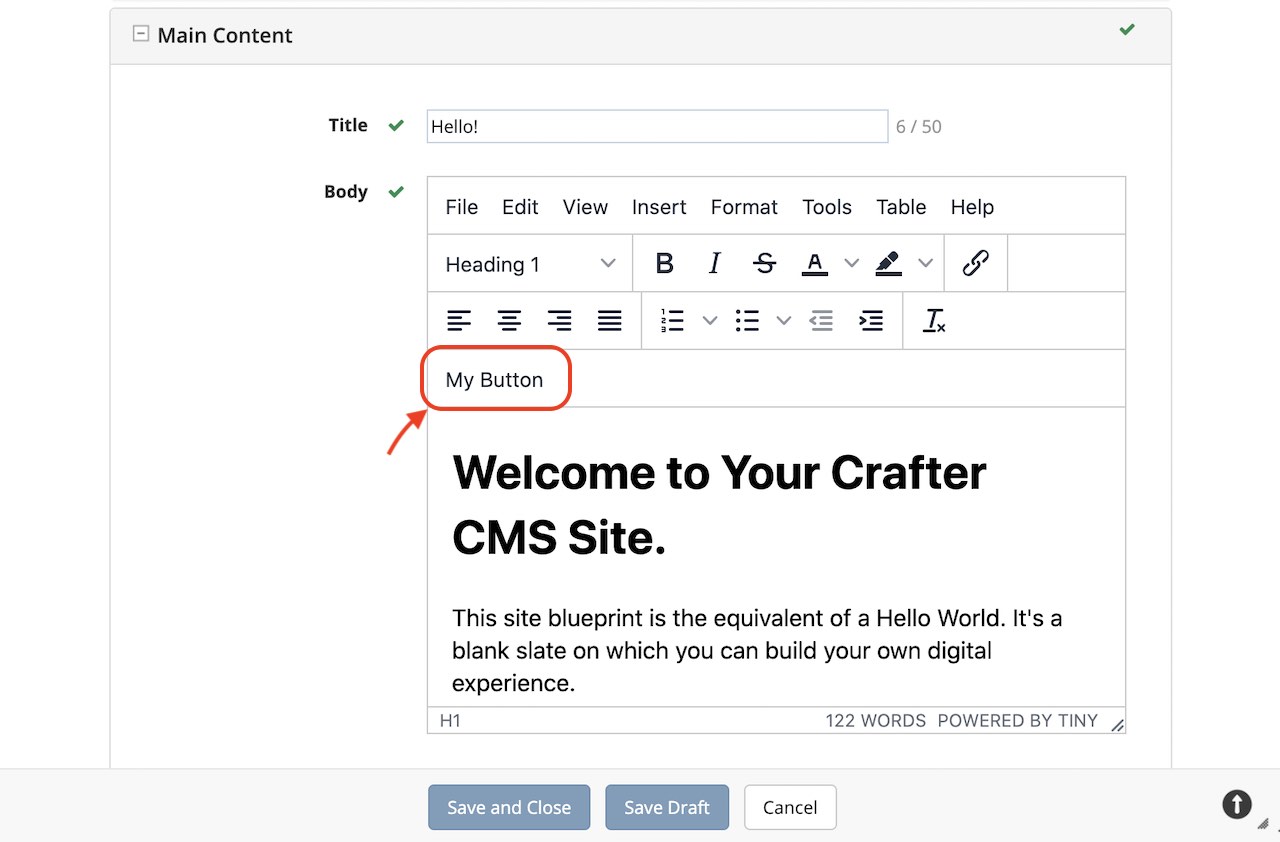Click the Title input field

[x=657, y=127]
